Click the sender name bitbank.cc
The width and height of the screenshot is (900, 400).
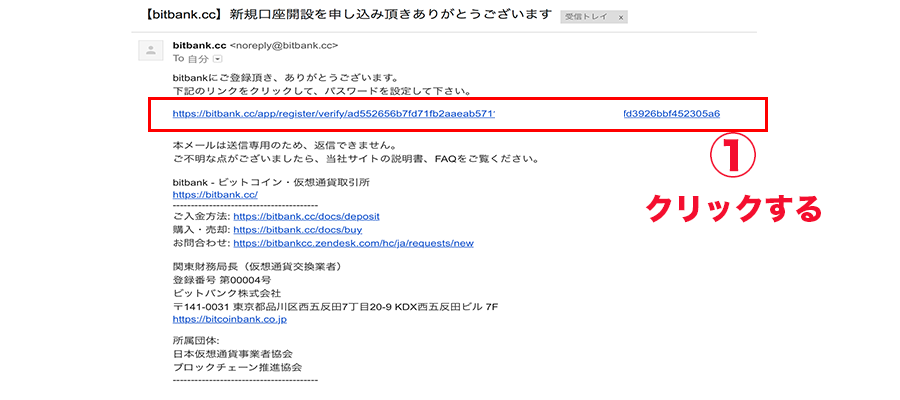click(199, 45)
